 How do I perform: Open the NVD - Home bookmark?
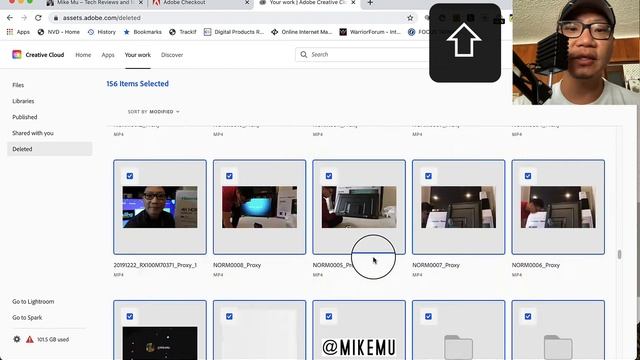click(x=58, y=32)
